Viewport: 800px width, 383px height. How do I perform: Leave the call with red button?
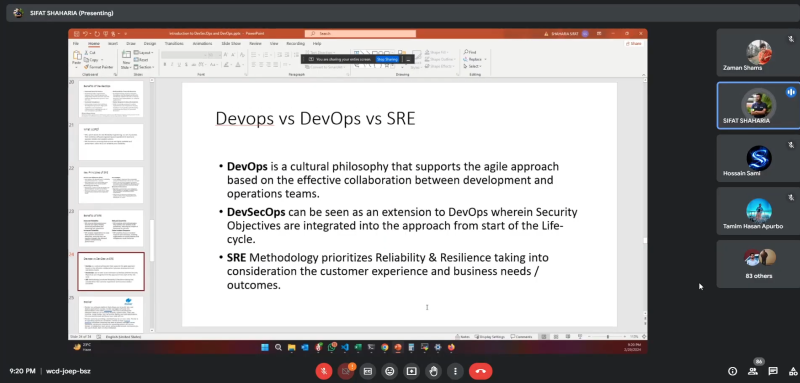(x=480, y=371)
